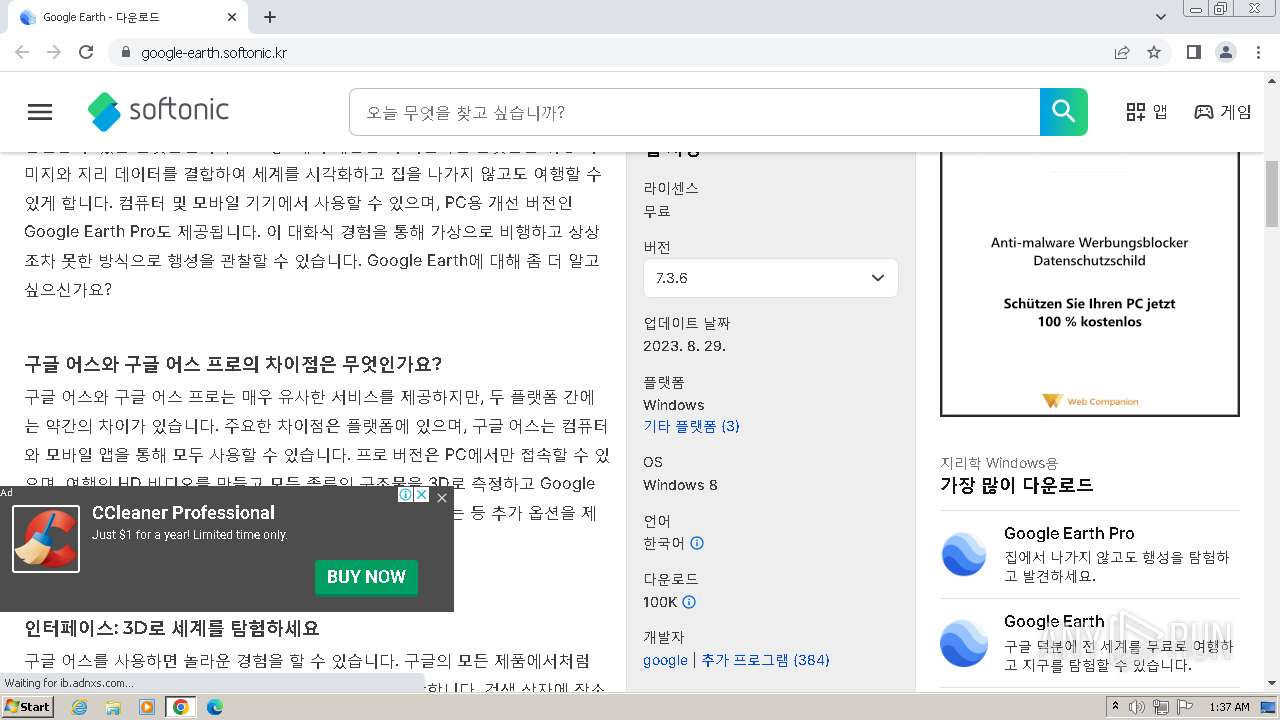Toggle the browser side panel
The image size is (1280, 720).
click(1193, 52)
